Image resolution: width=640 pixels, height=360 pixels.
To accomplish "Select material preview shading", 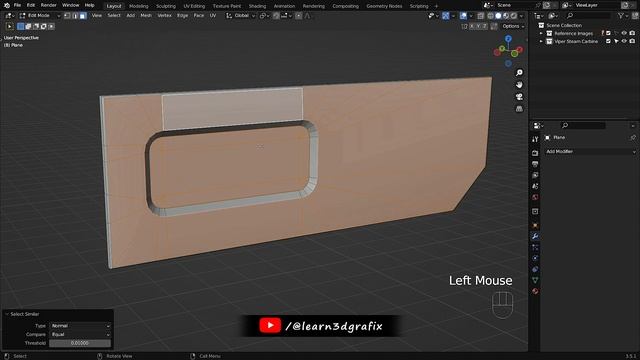I will coord(506,16).
